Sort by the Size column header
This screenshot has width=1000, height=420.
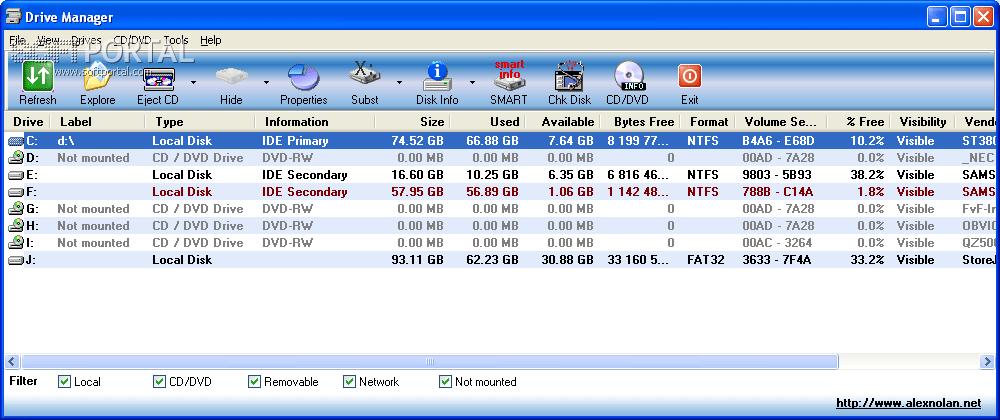pyautogui.click(x=413, y=122)
